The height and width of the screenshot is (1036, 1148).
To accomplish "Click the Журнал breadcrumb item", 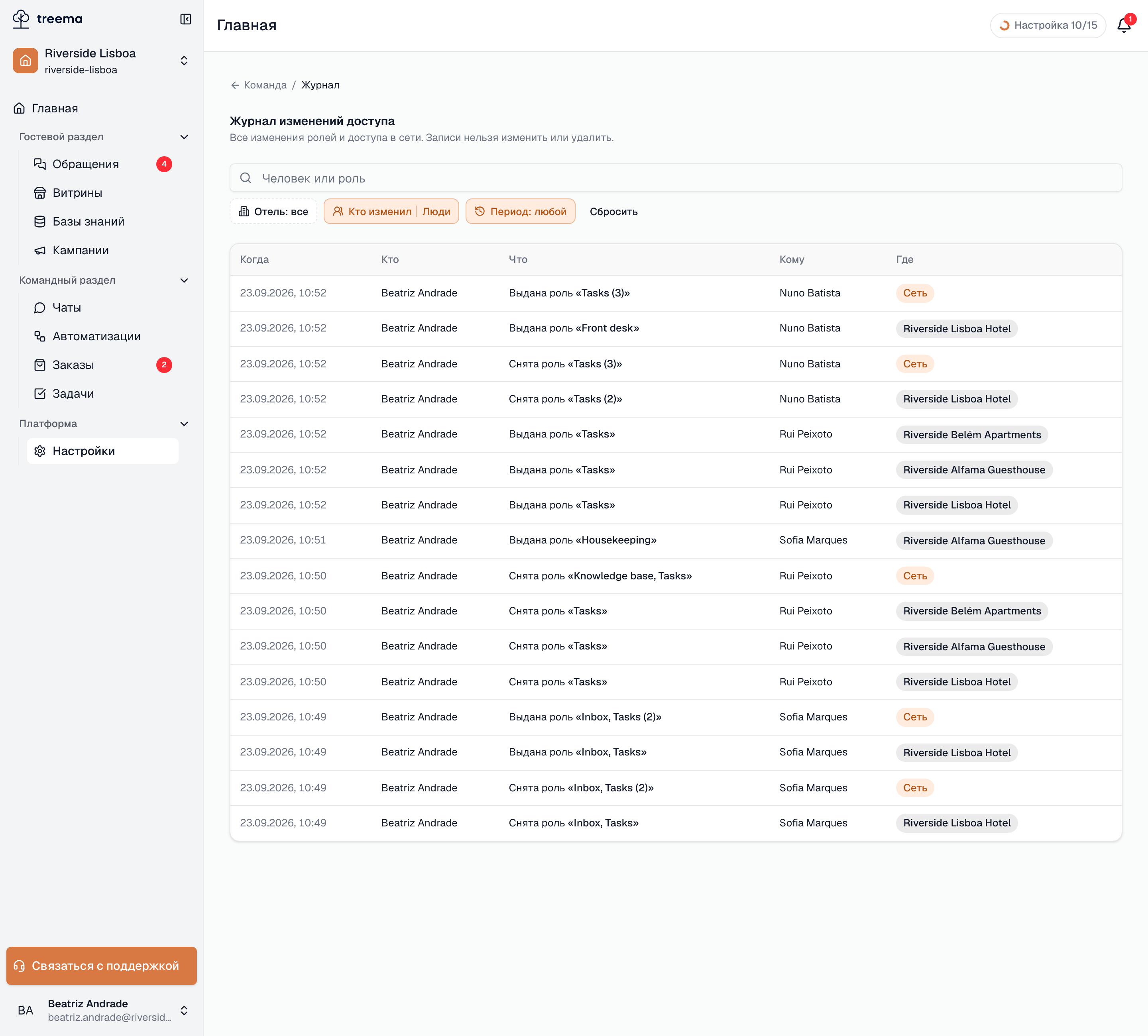I will point(320,85).
